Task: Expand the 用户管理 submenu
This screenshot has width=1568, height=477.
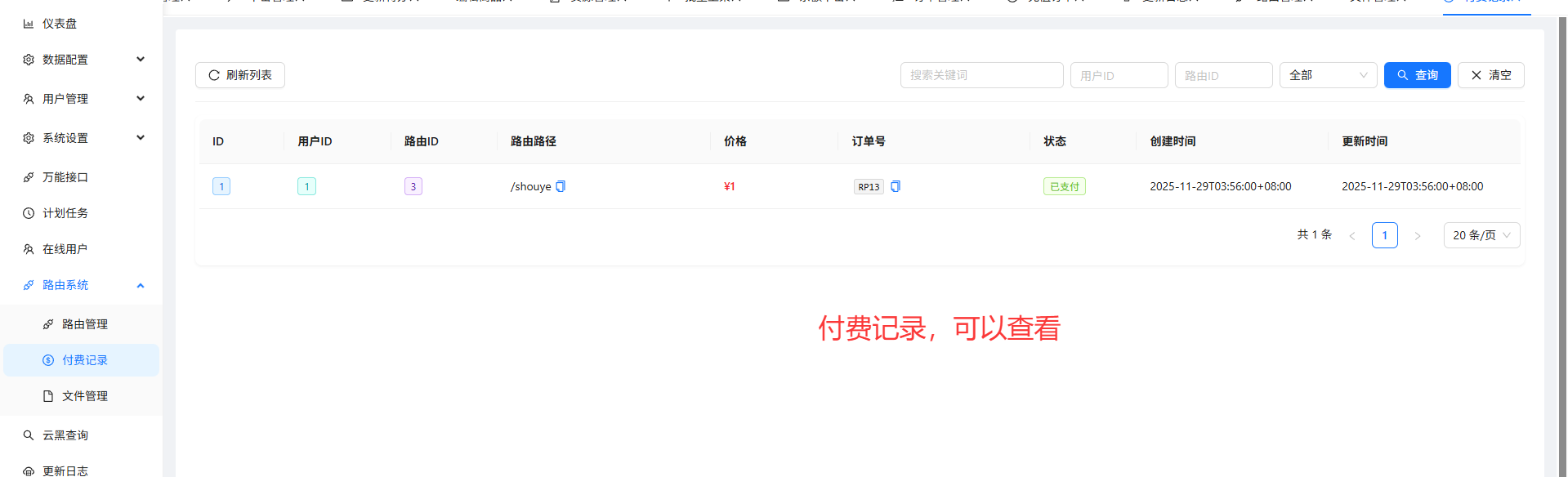Action: [x=82, y=99]
